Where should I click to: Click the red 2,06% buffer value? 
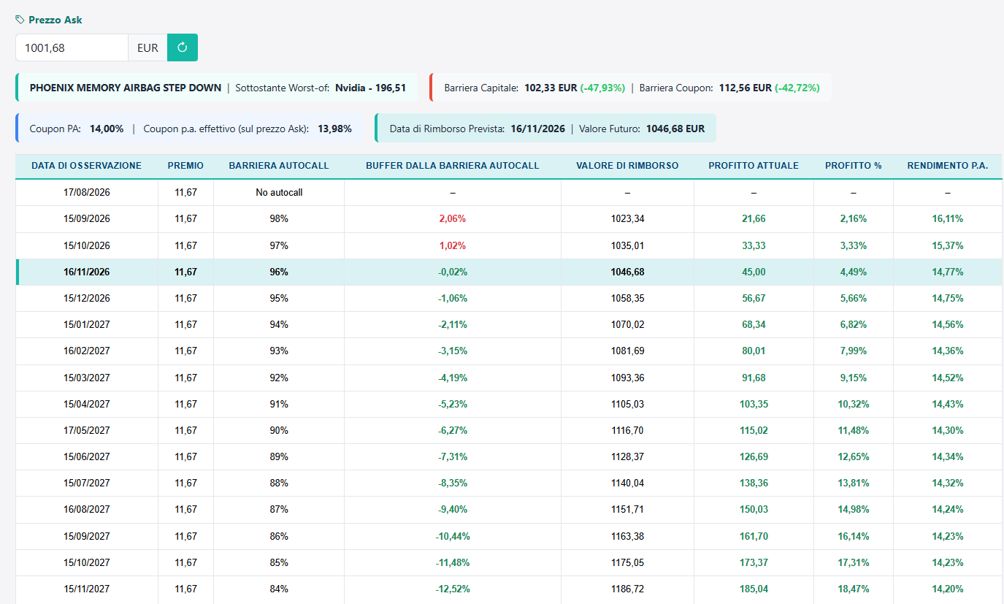452,218
